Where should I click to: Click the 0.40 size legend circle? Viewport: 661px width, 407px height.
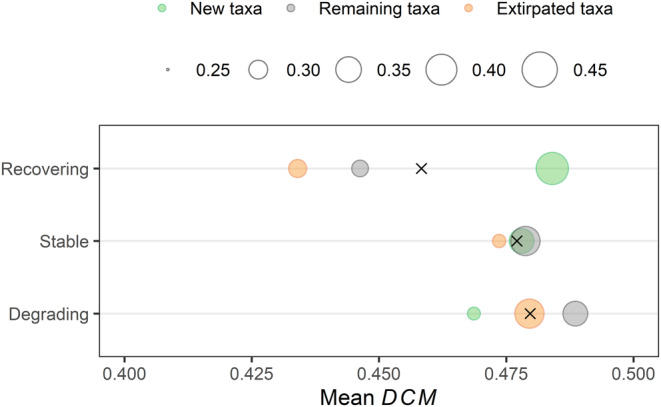click(441, 70)
